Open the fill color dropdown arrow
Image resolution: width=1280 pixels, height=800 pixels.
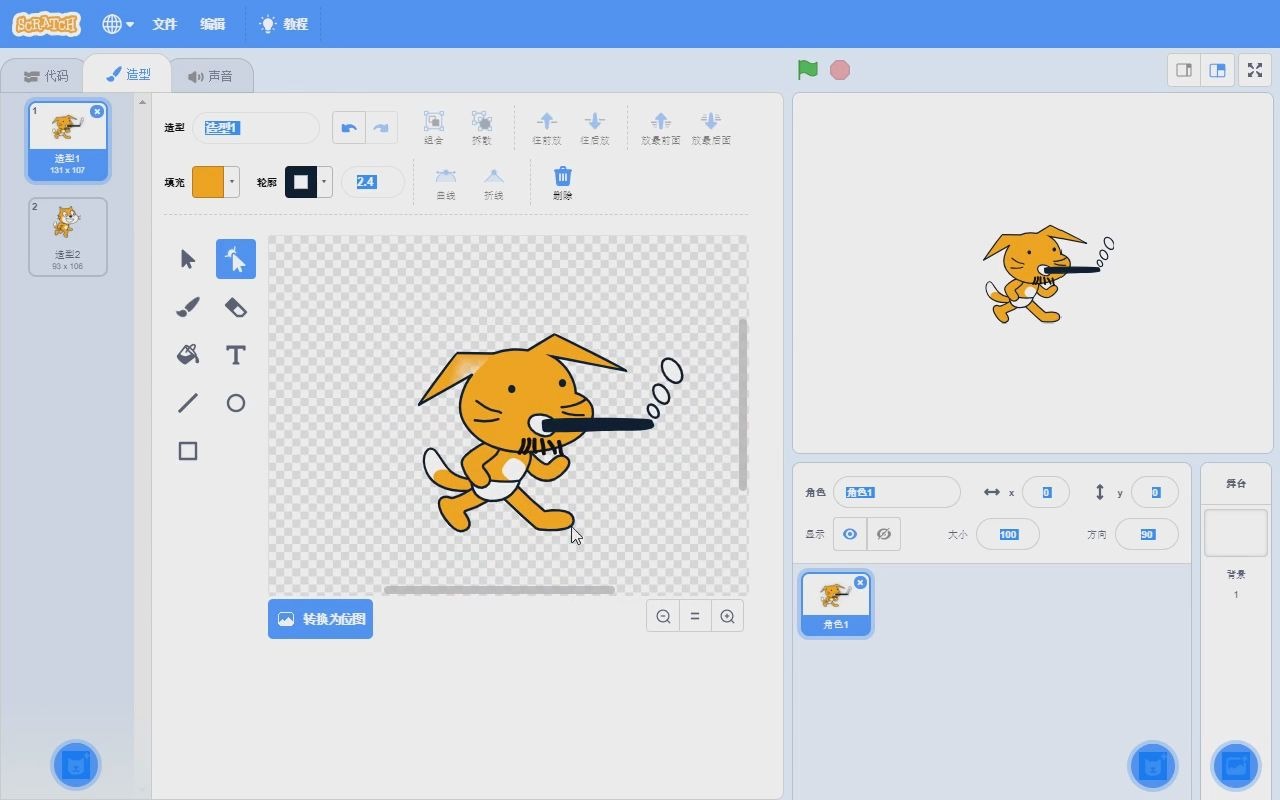pyautogui.click(x=232, y=182)
